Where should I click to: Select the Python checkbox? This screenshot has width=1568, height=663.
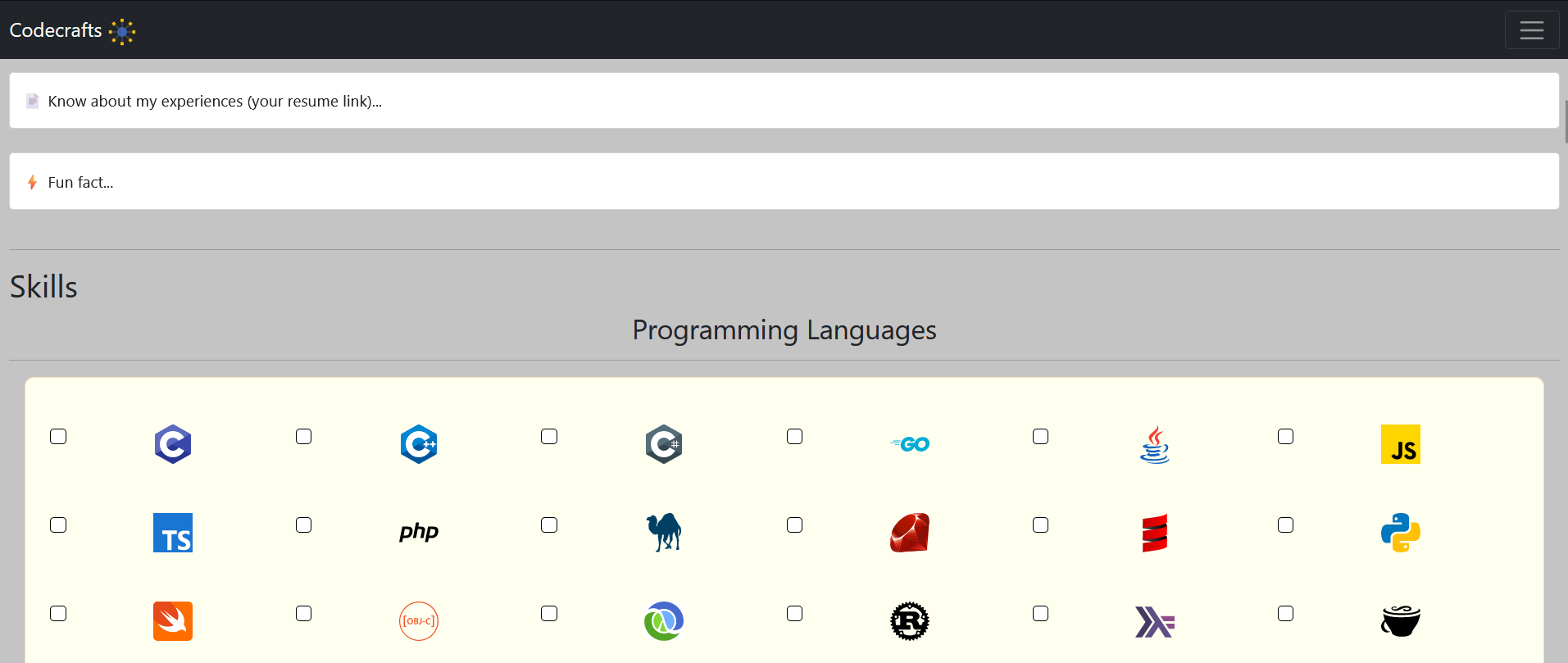[1286, 524]
